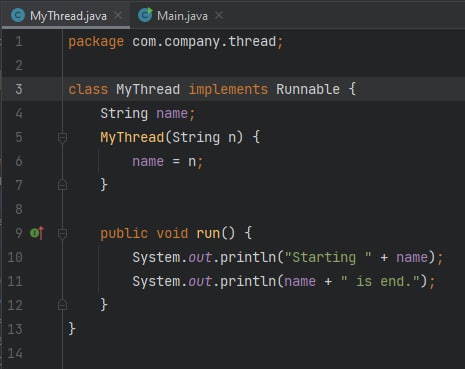Click line number 1 in the gutter
The width and height of the screenshot is (465, 369).
[x=19, y=42]
